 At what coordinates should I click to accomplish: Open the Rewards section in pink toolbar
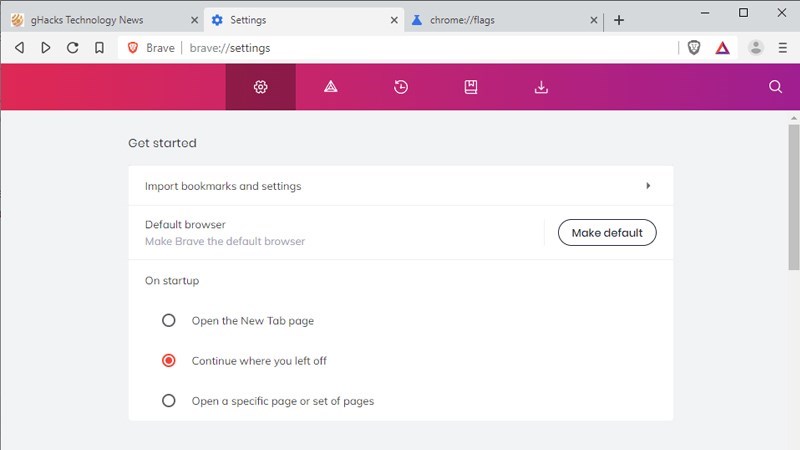(x=331, y=87)
